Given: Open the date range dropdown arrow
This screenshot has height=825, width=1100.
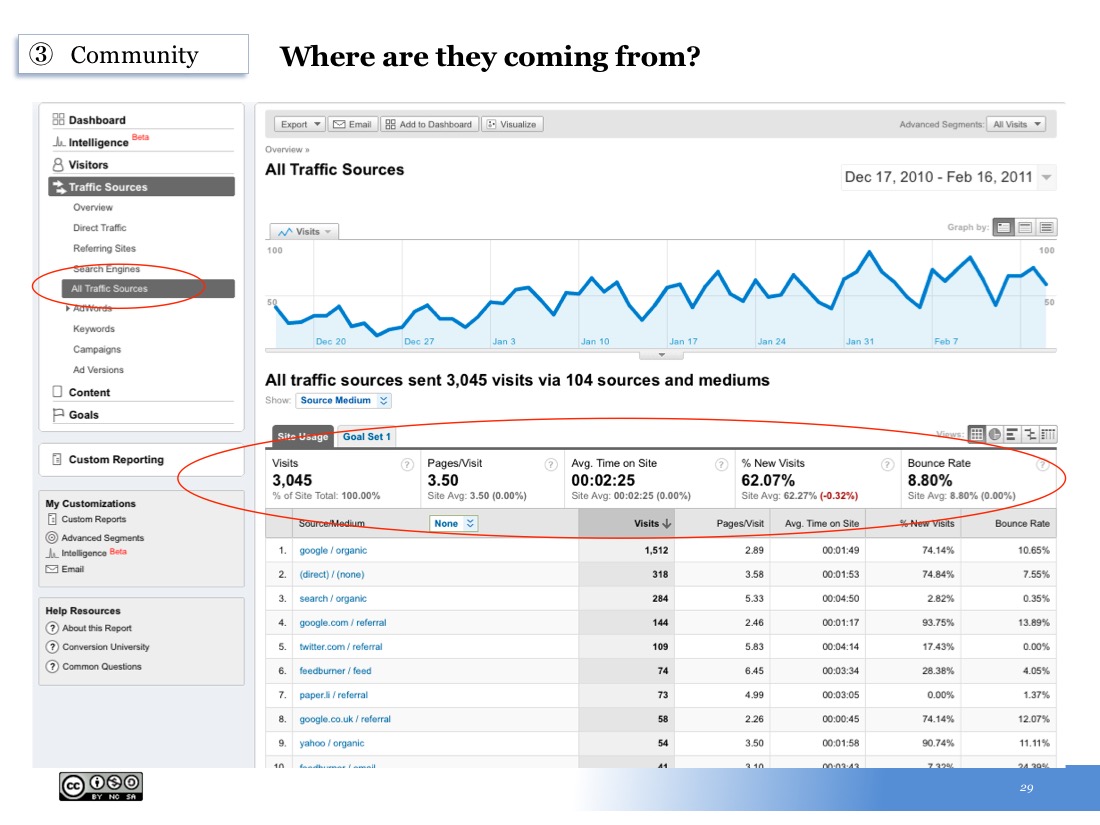Looking at the screenshot, I should [1046, 177].
